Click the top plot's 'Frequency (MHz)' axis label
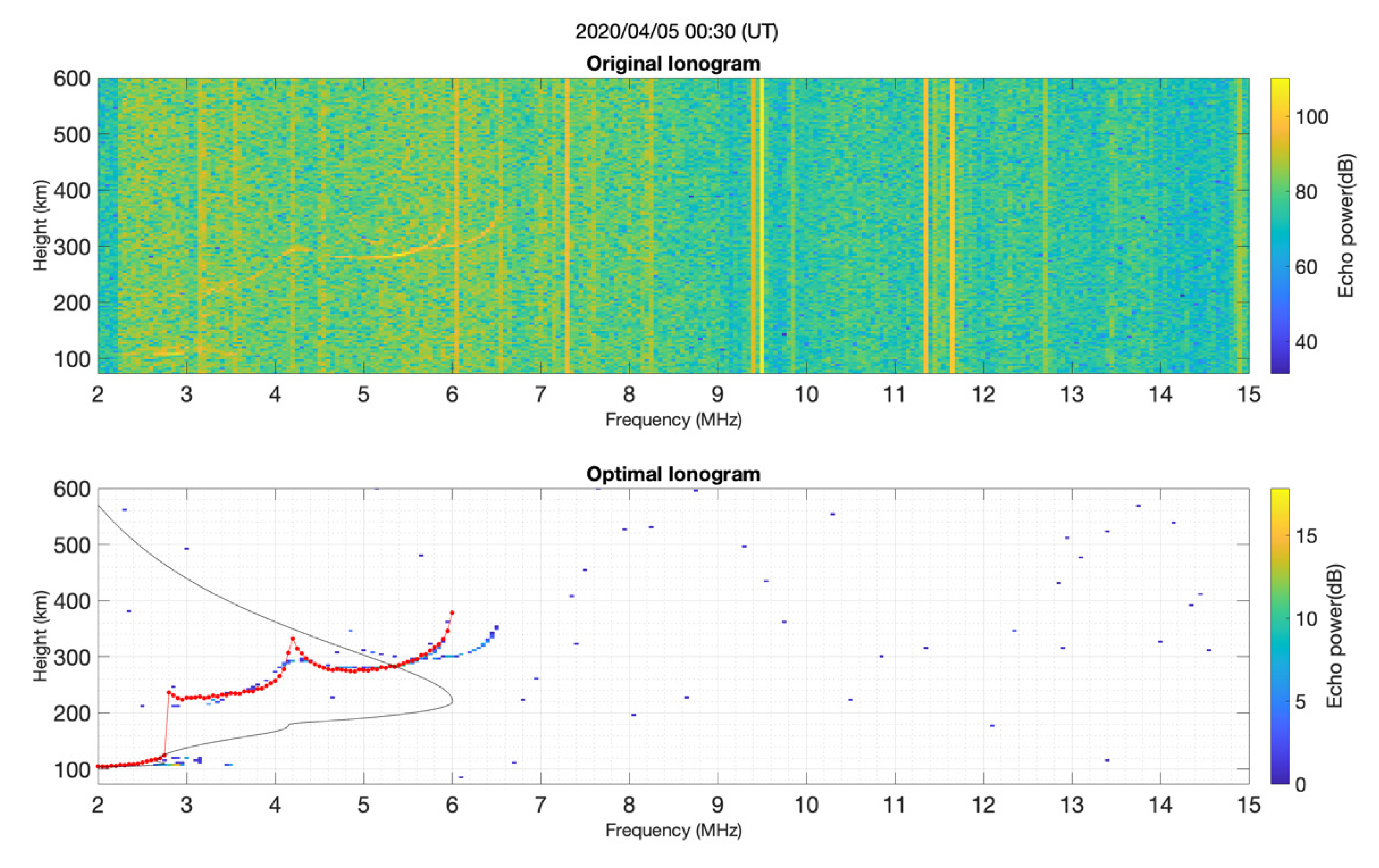Viewport: 1379px width, 868px height. coord(673,420)
